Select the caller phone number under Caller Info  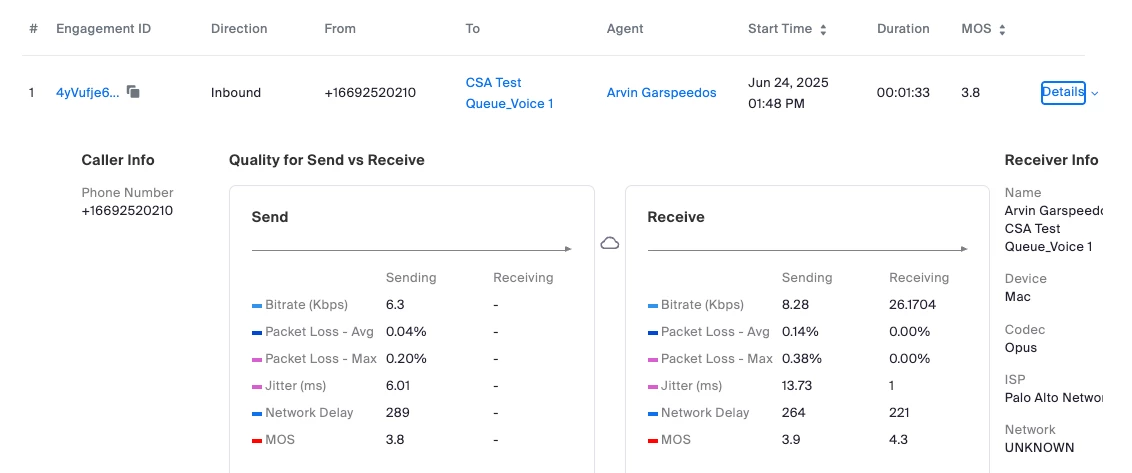tap(127, 211)
